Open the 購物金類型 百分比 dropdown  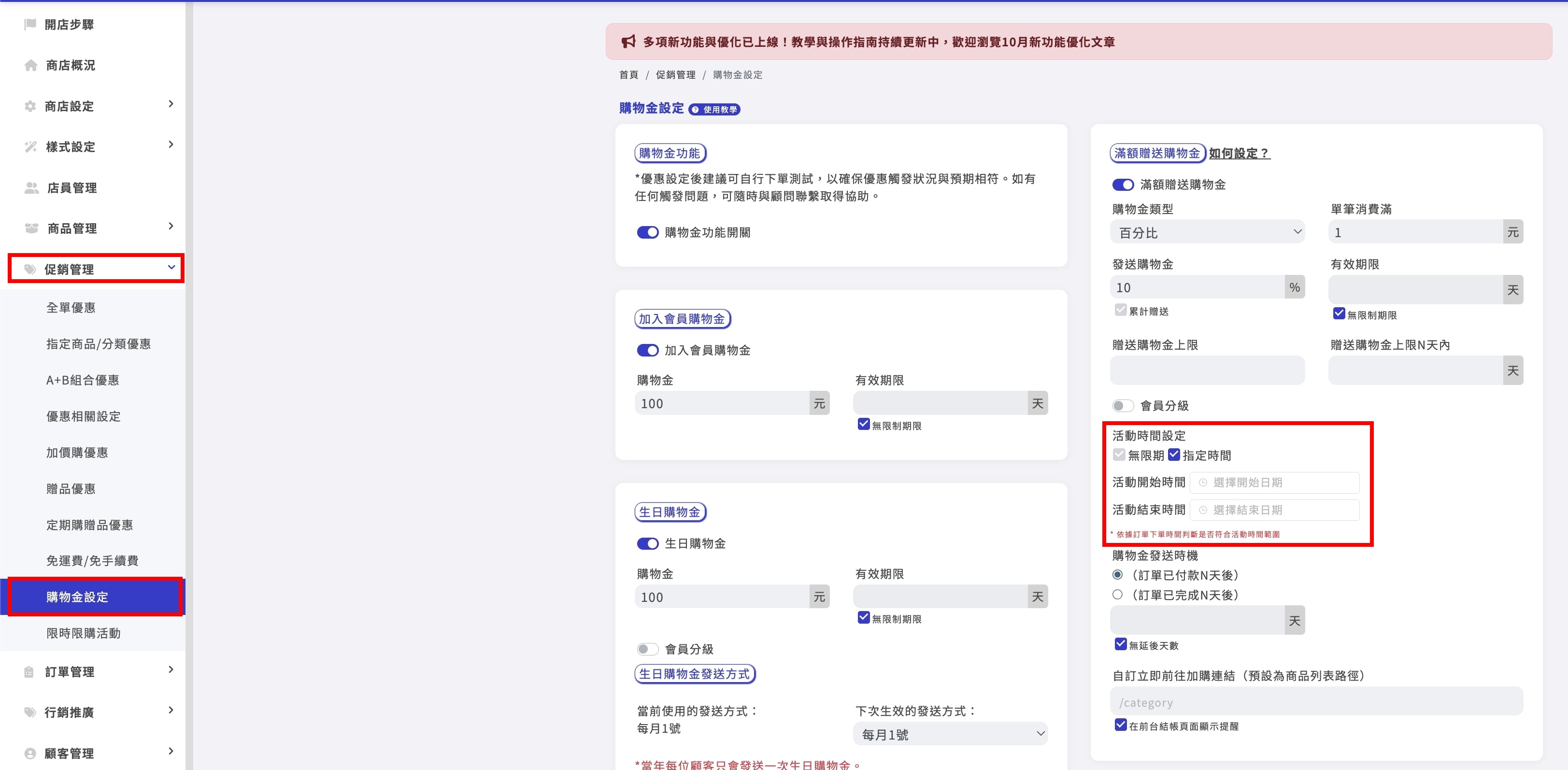click(x=1207, y=232)
